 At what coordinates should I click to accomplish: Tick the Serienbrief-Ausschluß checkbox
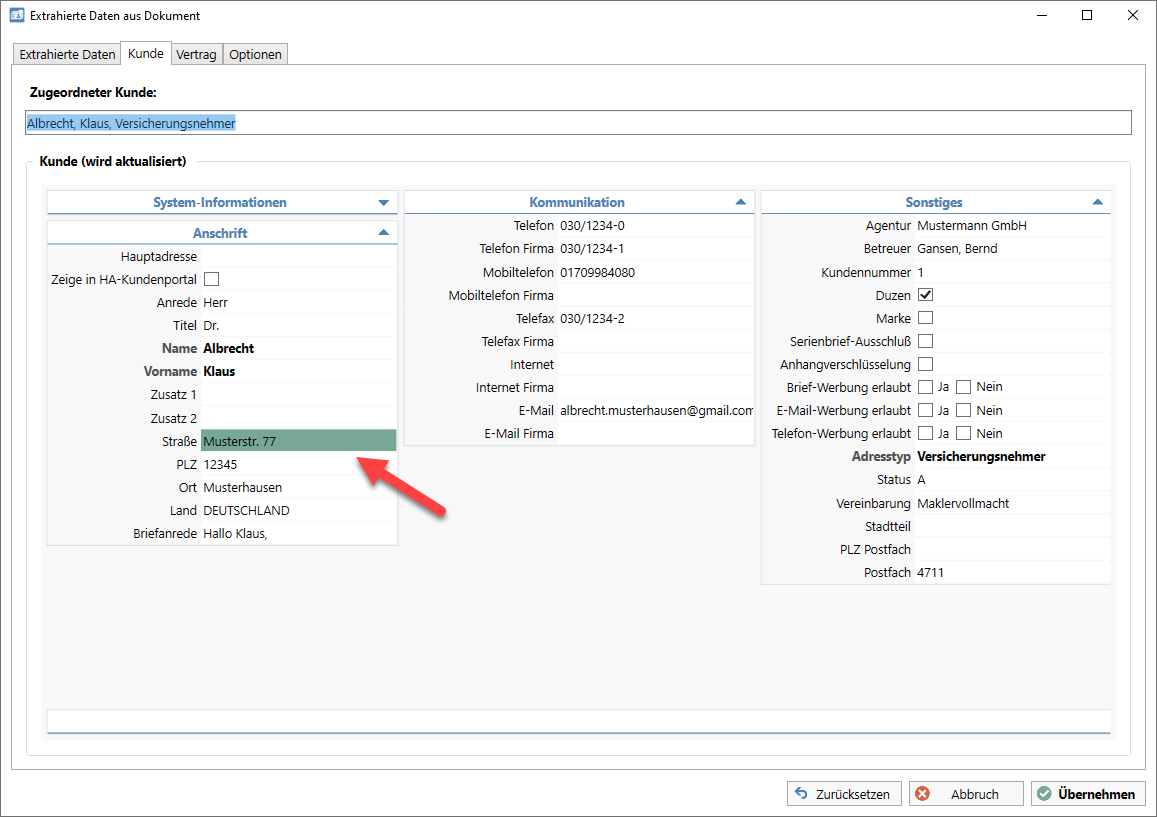click(925, 341)
